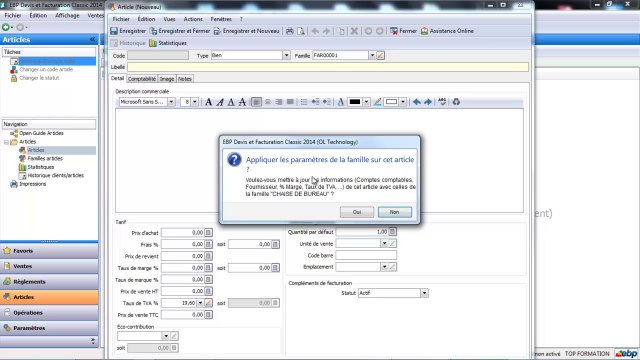The image size is (640, 360).
Task: Click into the Prix d'achat field
Action: (x=182, y=233)
